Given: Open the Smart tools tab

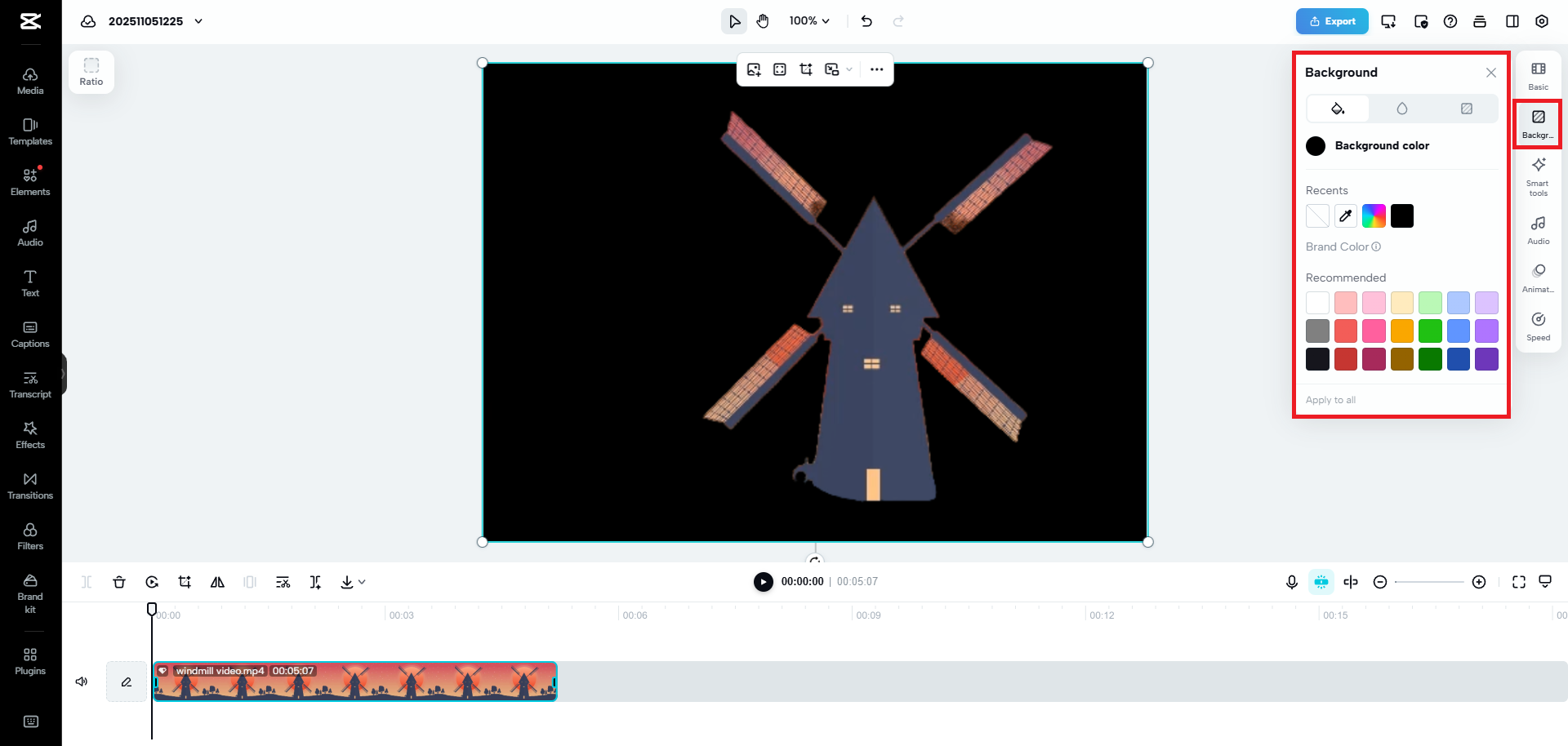Looking at the screenshot, I should pyautogui.click(x=1539, y=176).
